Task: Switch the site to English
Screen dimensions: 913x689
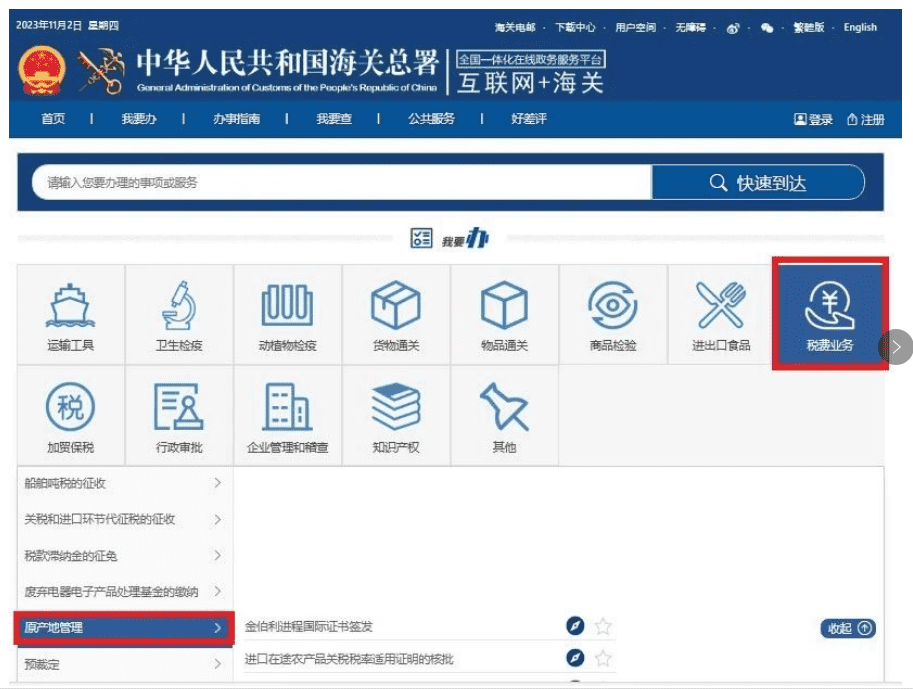Action: (860, 27)
